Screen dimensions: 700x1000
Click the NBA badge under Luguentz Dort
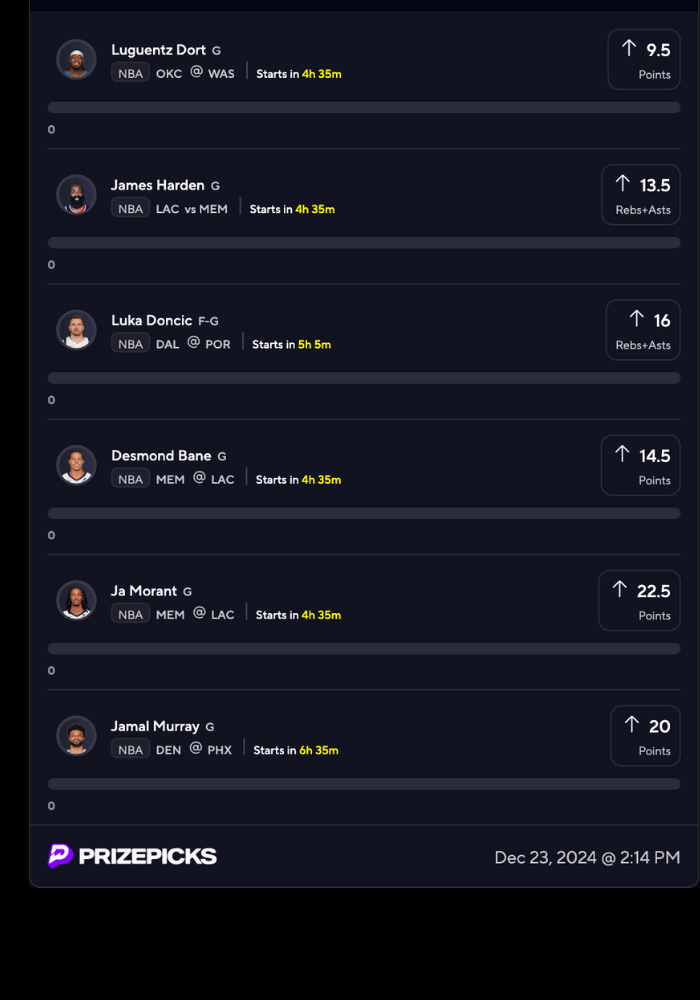click(130, 73)
